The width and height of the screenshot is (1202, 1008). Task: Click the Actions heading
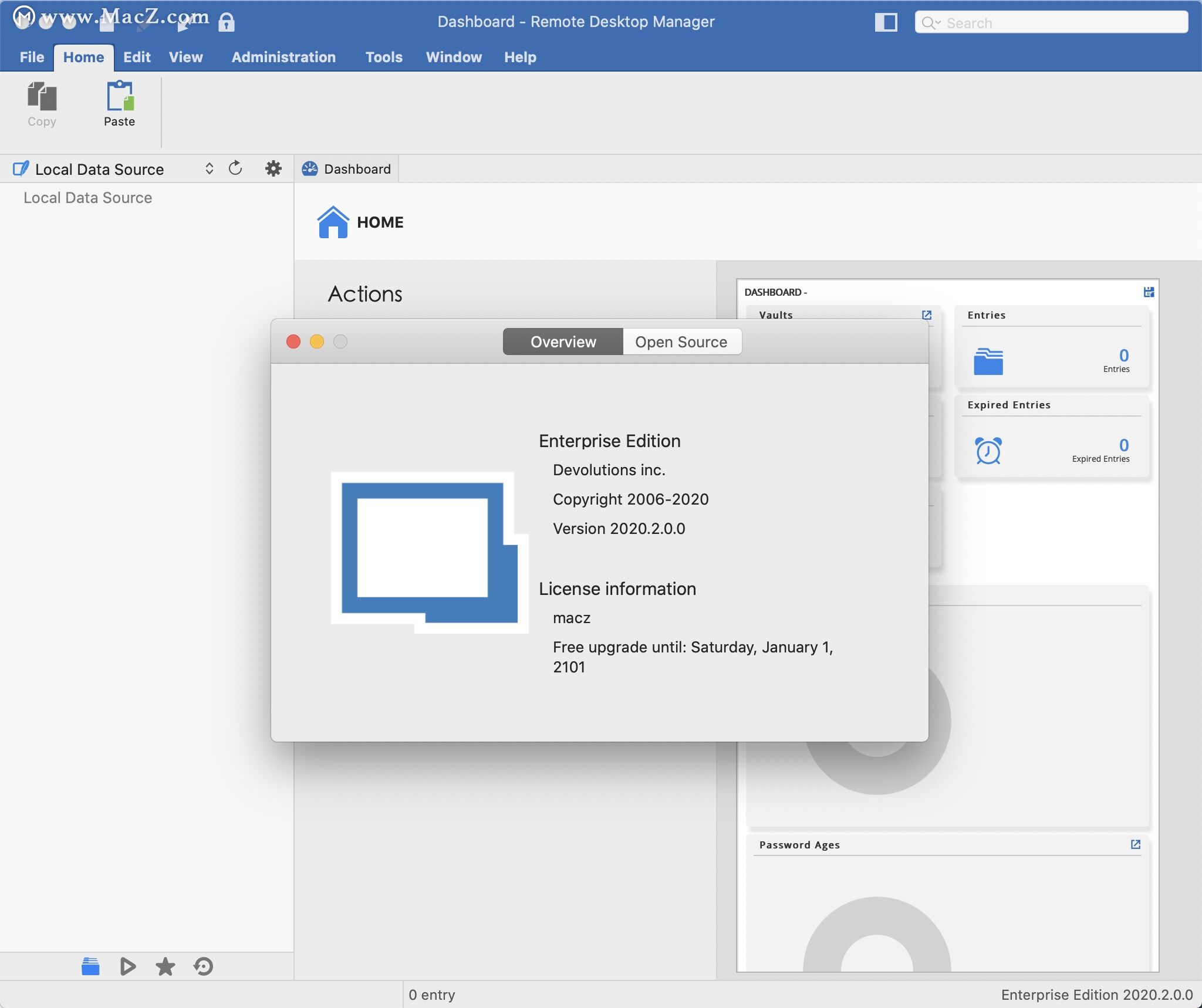tap(365, 293)
